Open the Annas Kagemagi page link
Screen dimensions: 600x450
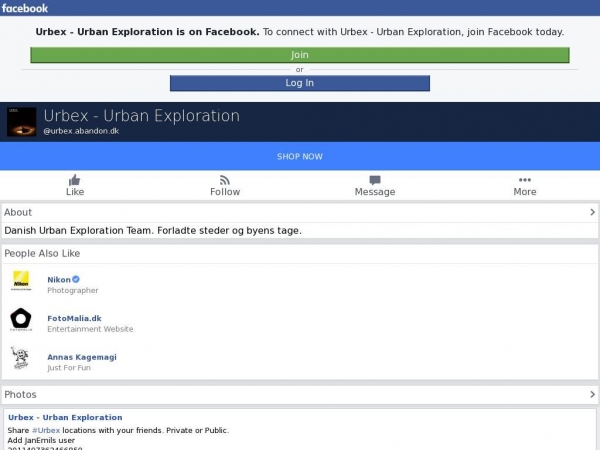pos(82,357)
